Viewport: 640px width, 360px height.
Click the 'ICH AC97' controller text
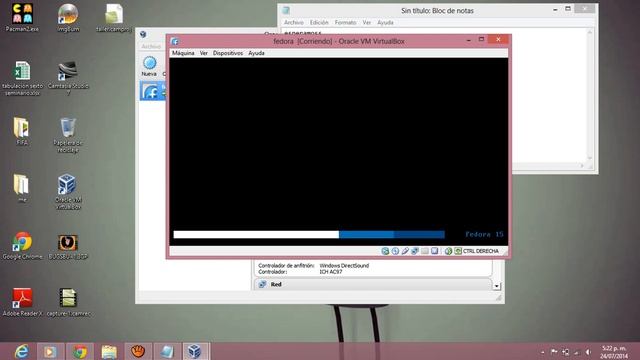point(331,271)
